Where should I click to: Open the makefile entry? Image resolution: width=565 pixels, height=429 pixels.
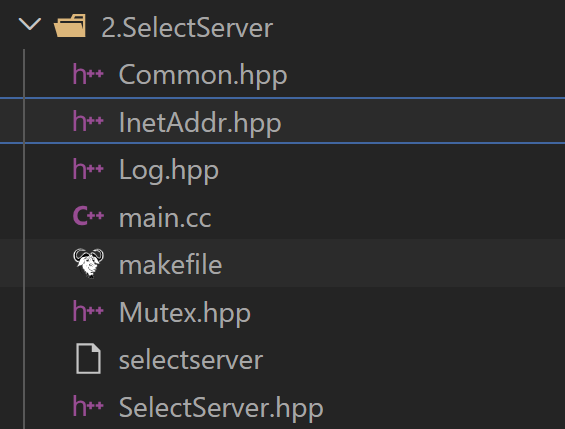tap(170, 265)
